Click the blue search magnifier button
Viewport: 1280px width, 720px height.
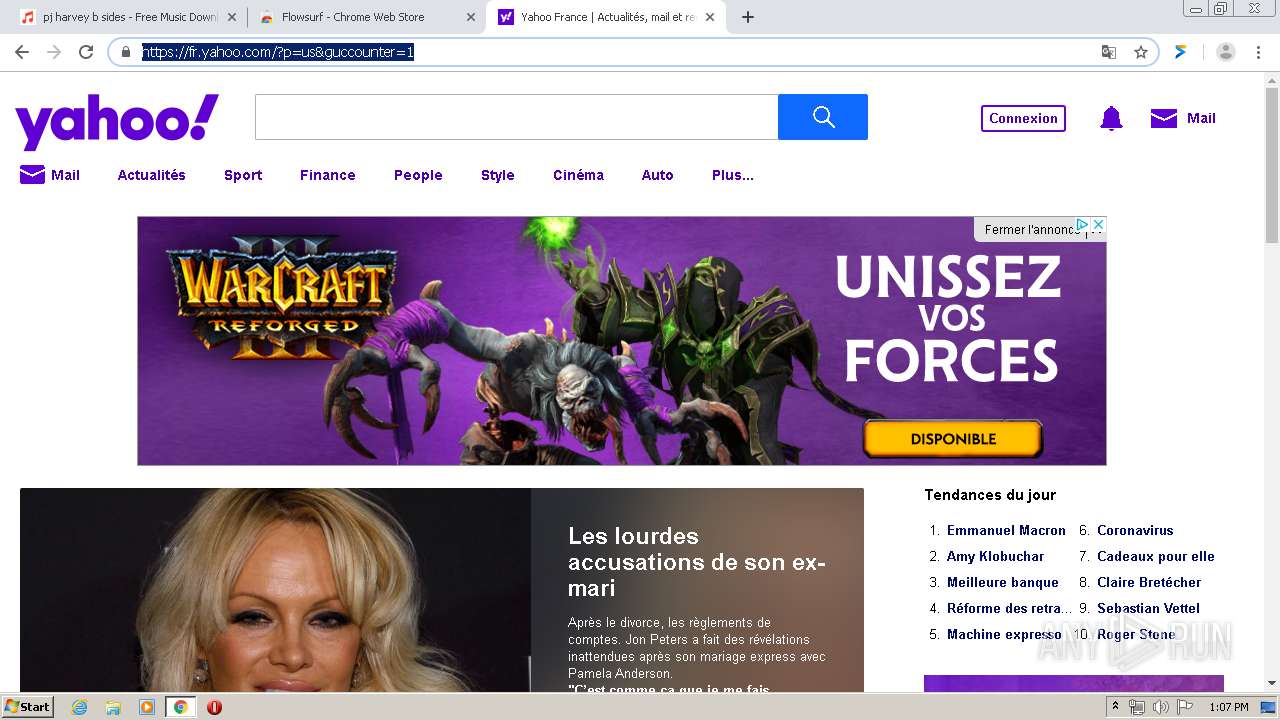823,117
